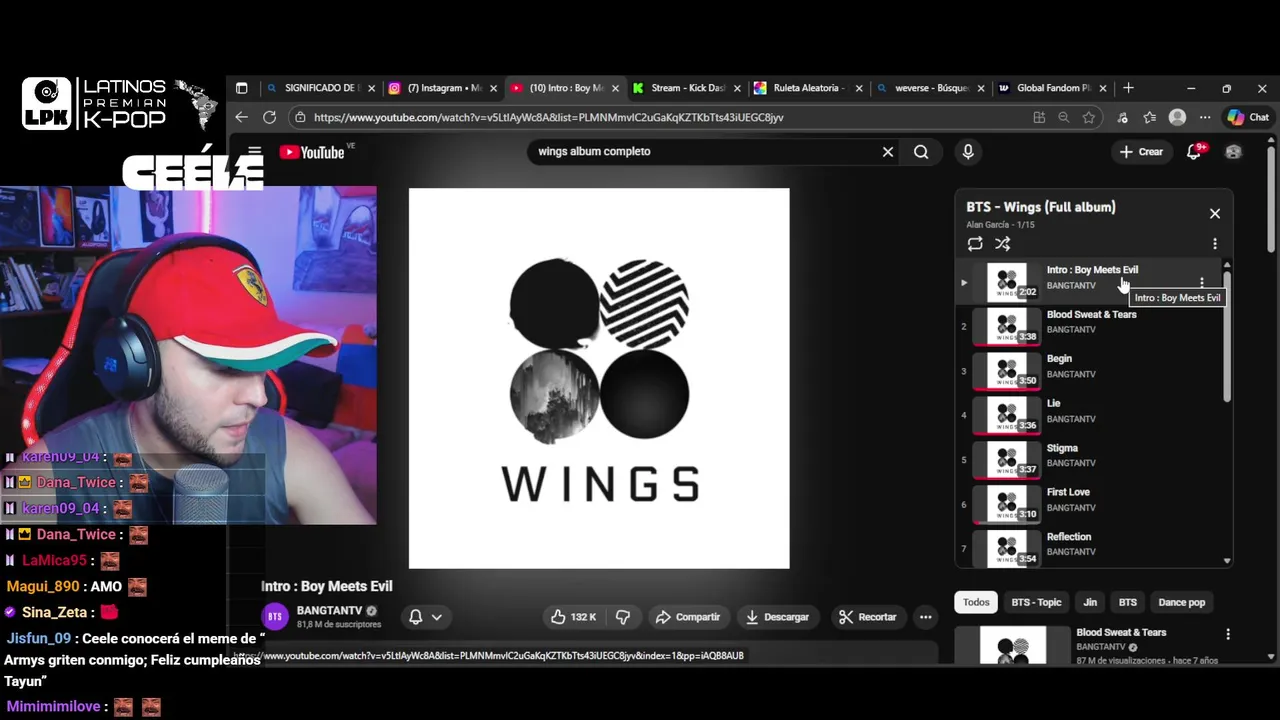Viewport: 1280px width, 720px height.
Task: Open the zoom magnifier icon in address bar
Action: pos(1064,117)
